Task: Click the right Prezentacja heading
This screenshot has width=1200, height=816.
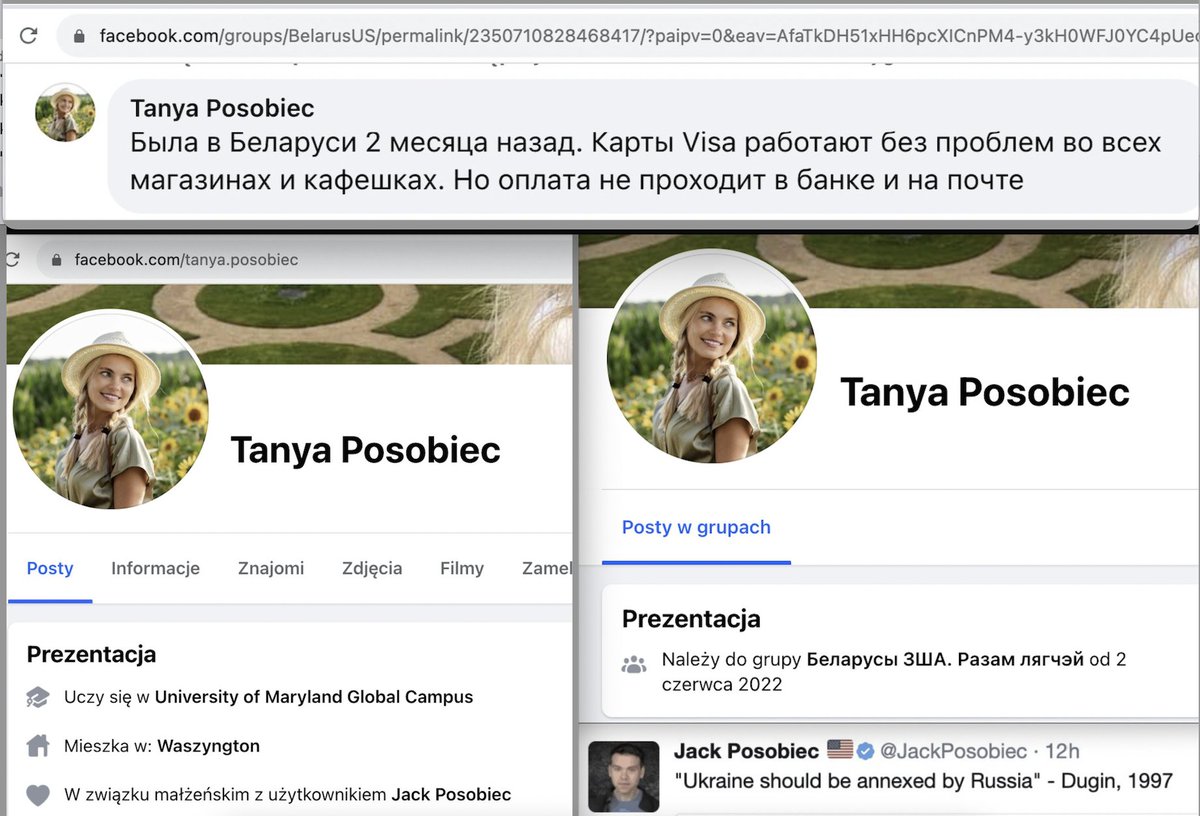Action: (691, 619)
